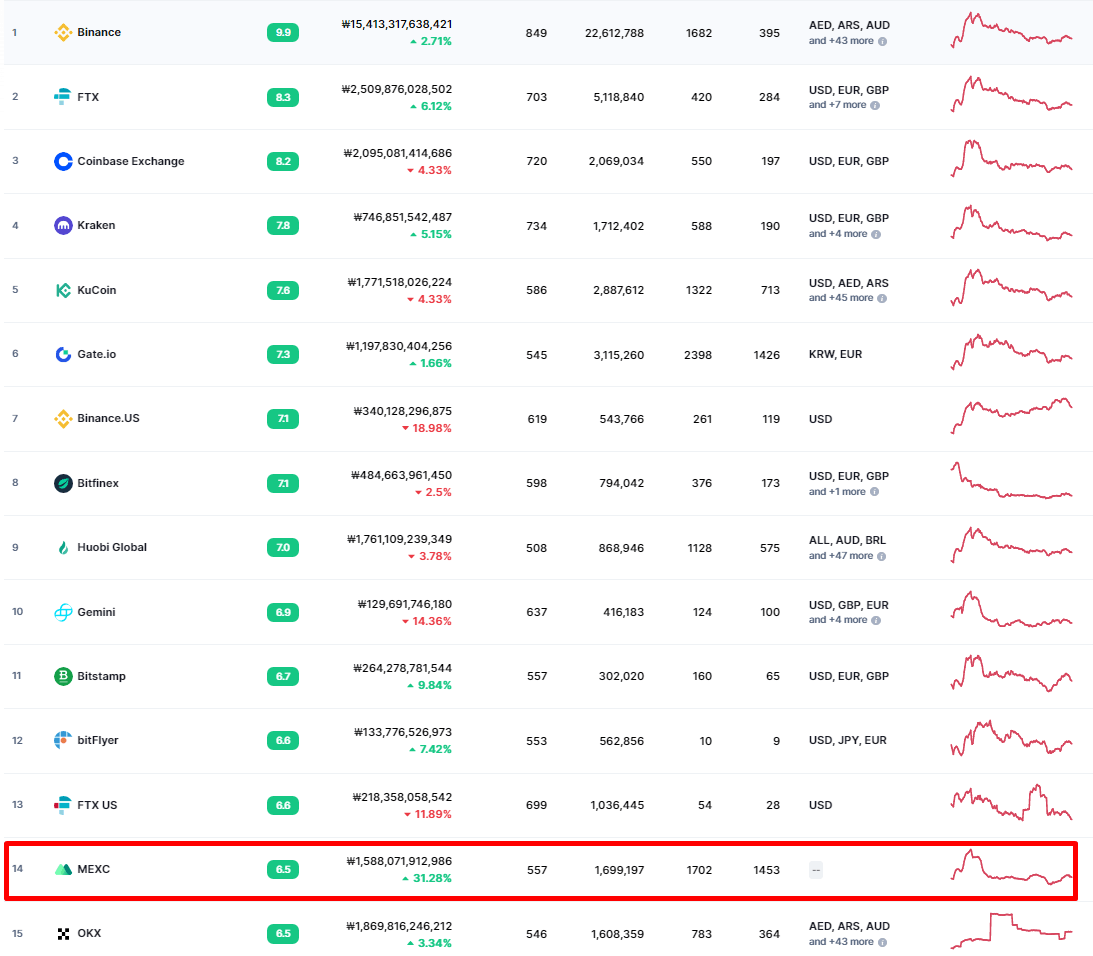Click the Gate.io logo icon

pos(63,354)
